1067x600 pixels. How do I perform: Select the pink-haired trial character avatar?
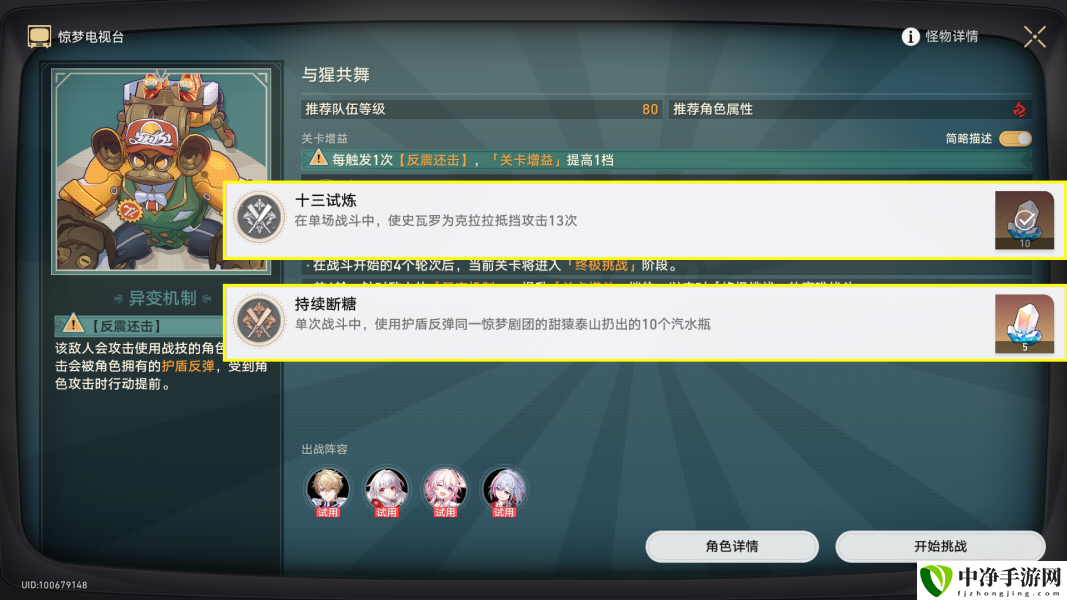pos(445,491)
